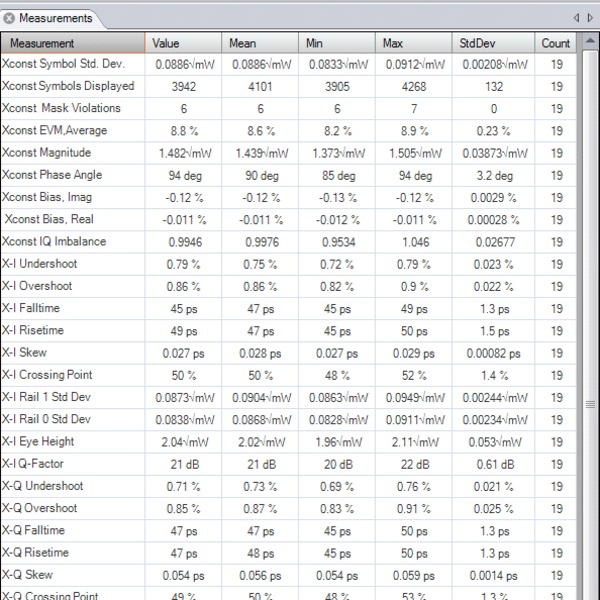Click the Min column header
The width and height of the screenshot is (600, 600).
338,43
